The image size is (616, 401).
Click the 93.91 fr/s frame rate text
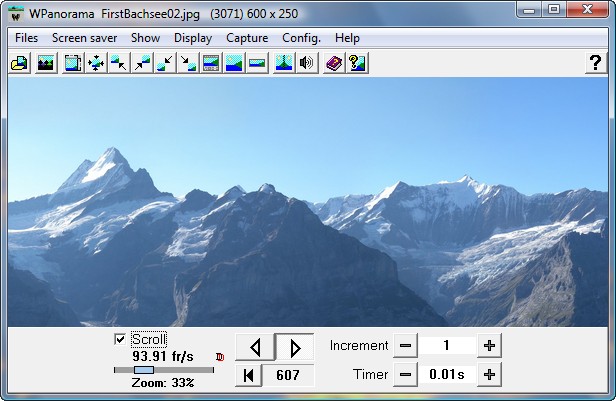point(163,356)
